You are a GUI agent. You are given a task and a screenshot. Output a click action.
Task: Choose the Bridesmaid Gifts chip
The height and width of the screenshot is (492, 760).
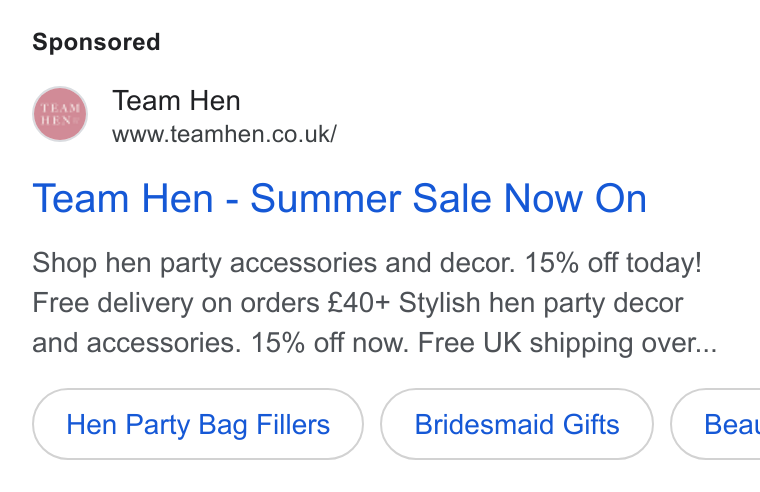click(x=517, y=424)
